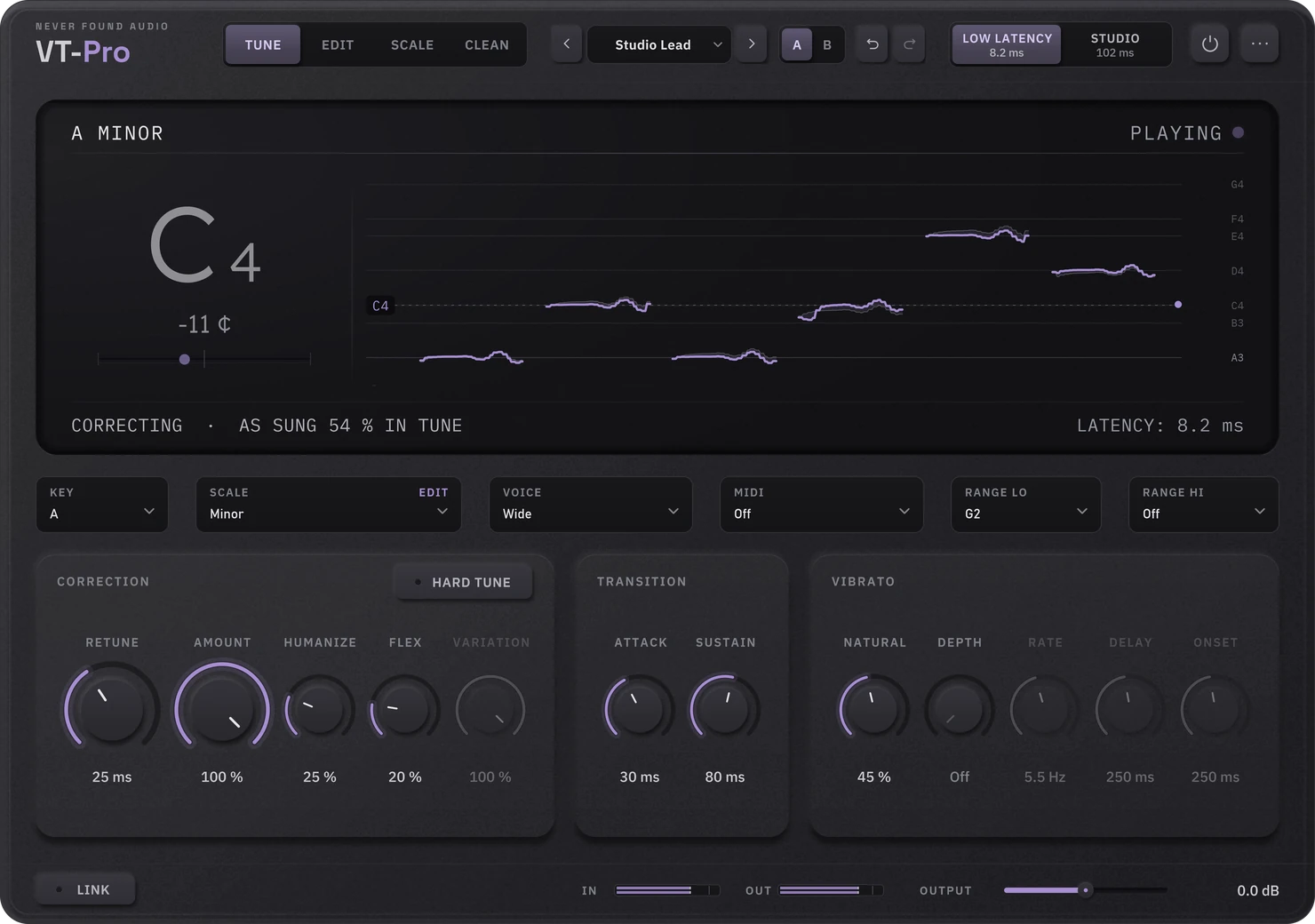
Task: Click the C4 note label in pitch graph
Action: click(380, 306)
